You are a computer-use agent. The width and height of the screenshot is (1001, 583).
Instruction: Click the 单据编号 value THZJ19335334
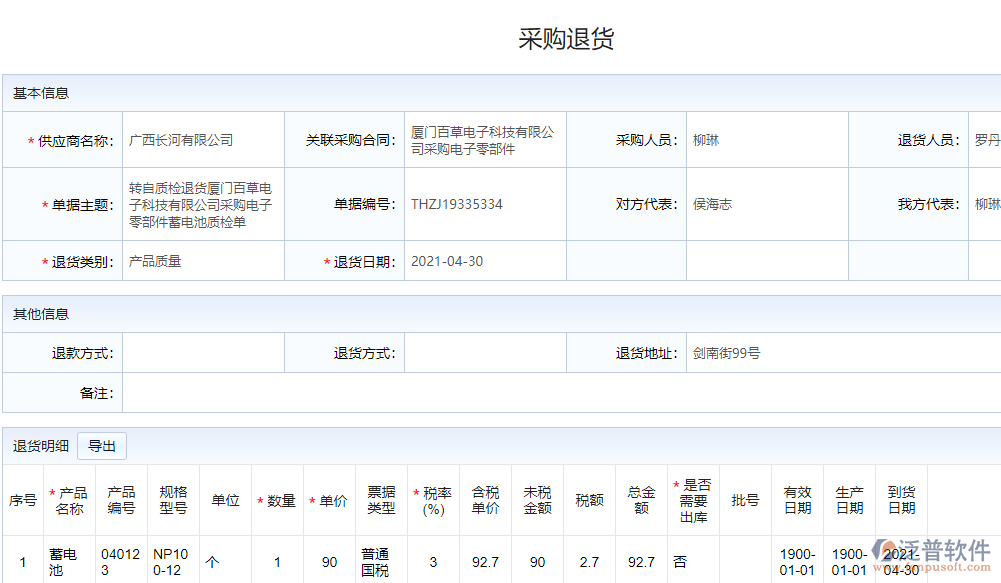[485, 205]
